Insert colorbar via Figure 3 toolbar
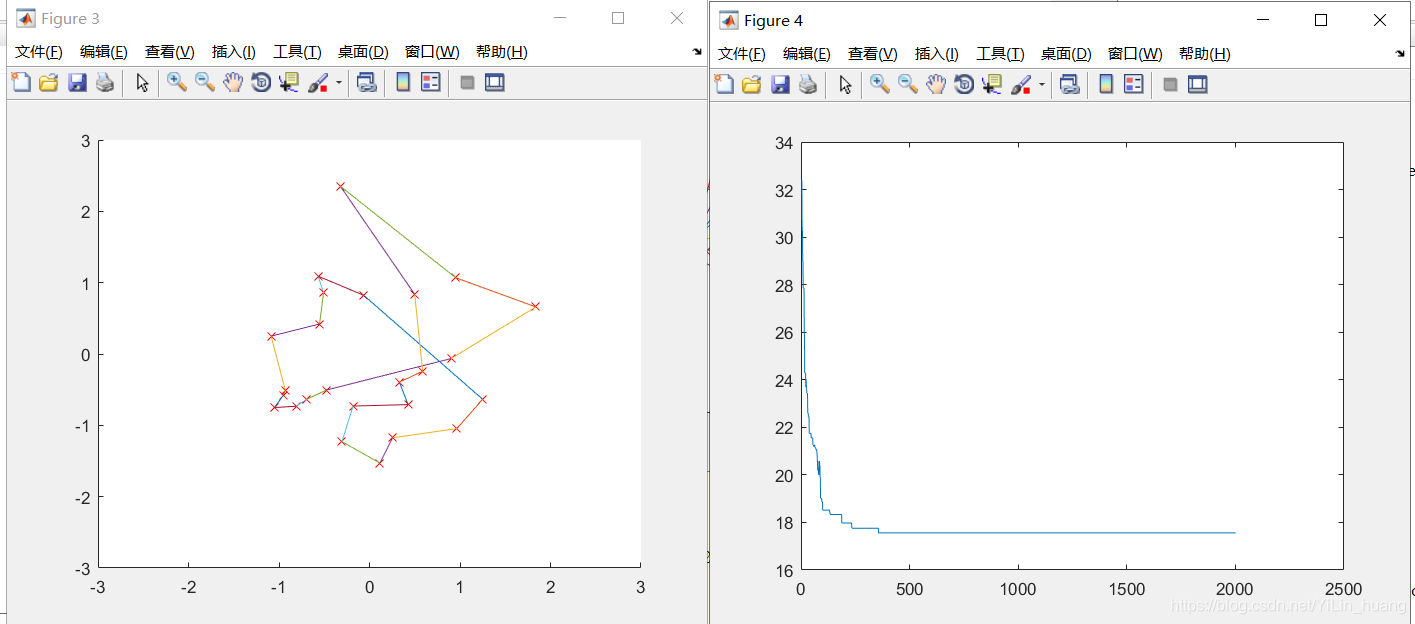Image resolution: width=1415 pixels, height=624 pixels. tap(403, 83)
